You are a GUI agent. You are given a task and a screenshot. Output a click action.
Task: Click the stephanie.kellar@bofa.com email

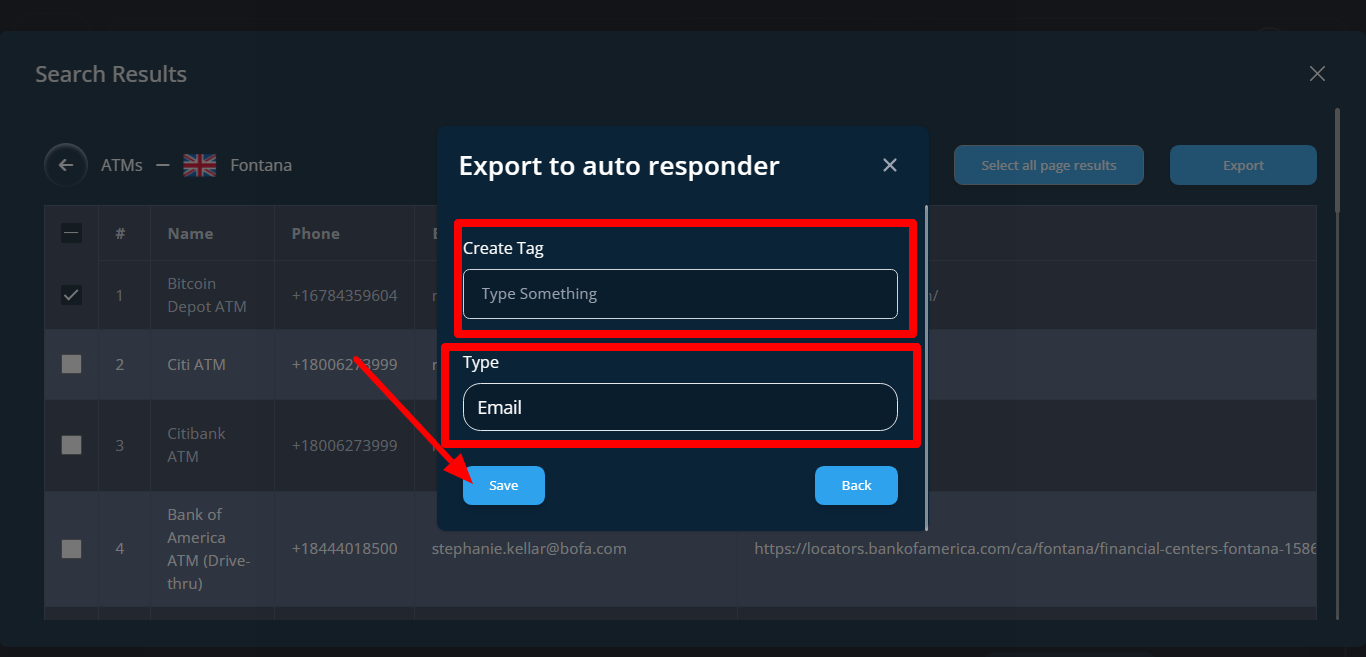coord(529,548)
